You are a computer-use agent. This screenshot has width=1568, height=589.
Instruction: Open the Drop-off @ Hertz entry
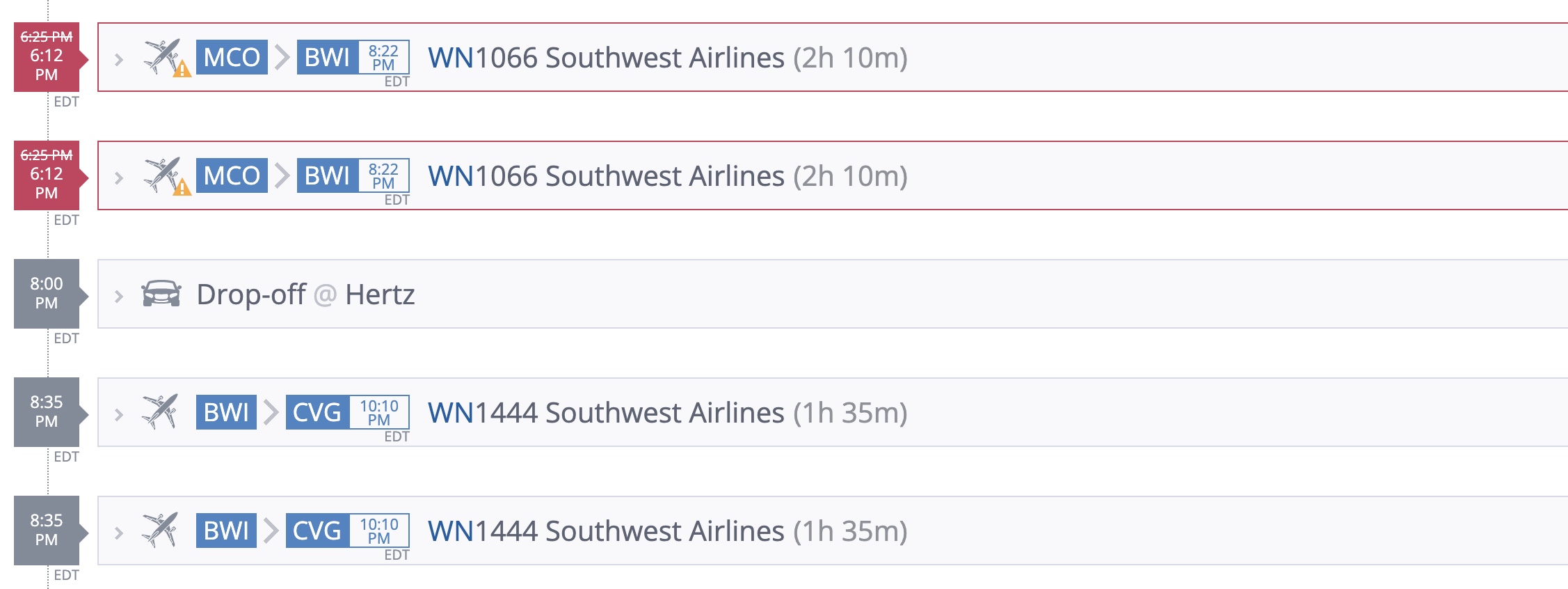click(305, 294)
